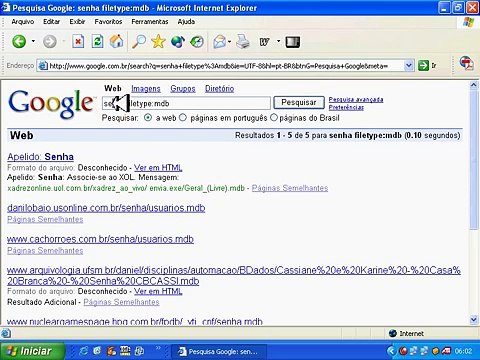Click the black panel toolbar icon
Screen dimensions: 480x360
293,42
